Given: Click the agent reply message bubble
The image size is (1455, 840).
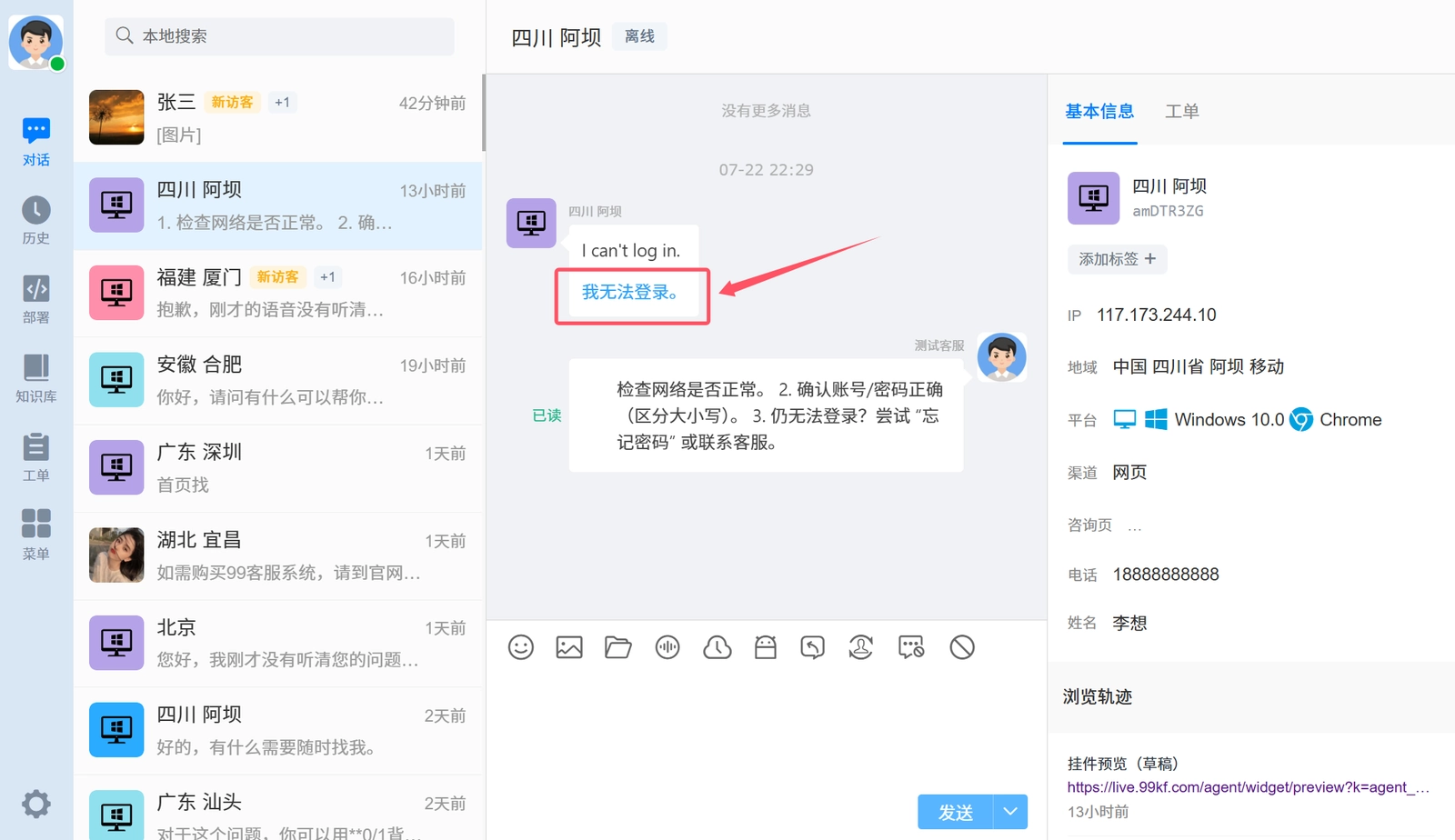Looking at the screenshot, I should tap(766, 415).
